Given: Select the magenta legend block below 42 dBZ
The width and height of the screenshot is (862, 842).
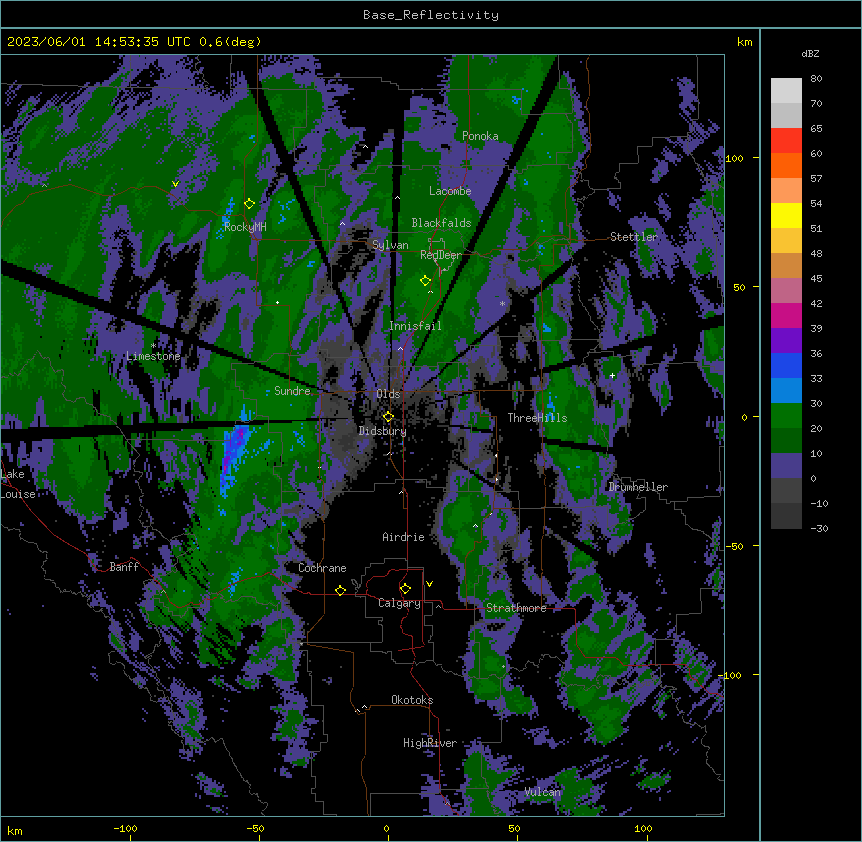Looking at the screenshot, I should click(x=786, y=315).
